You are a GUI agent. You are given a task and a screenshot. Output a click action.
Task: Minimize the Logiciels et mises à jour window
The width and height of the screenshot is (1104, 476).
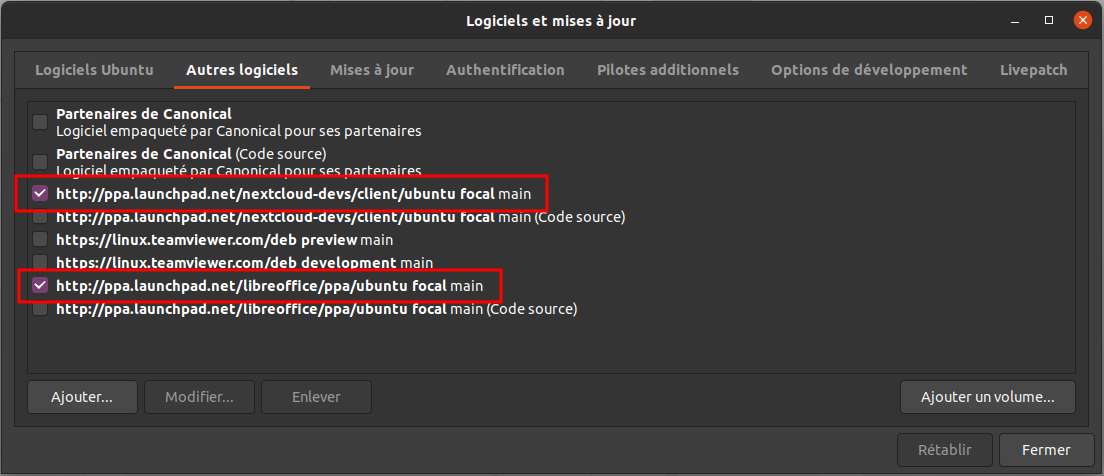point(1015,21)
